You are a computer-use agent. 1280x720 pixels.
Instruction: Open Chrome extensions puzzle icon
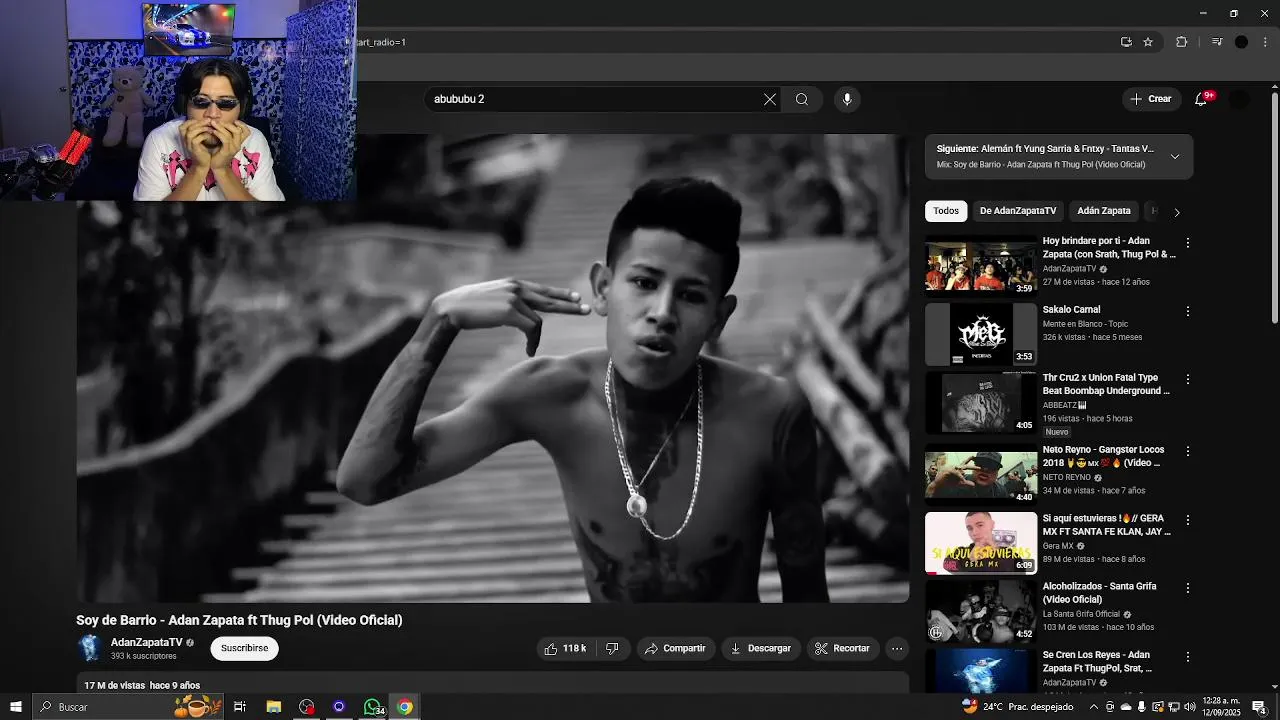click(1181, 42)
